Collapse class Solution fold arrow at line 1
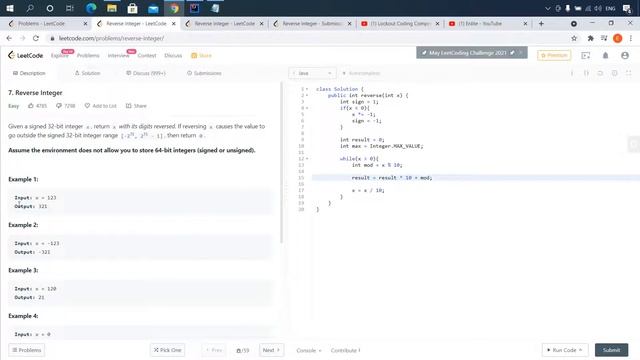This screenshot has height=360, width=640. pyautogui.click(x=307, y=89)
